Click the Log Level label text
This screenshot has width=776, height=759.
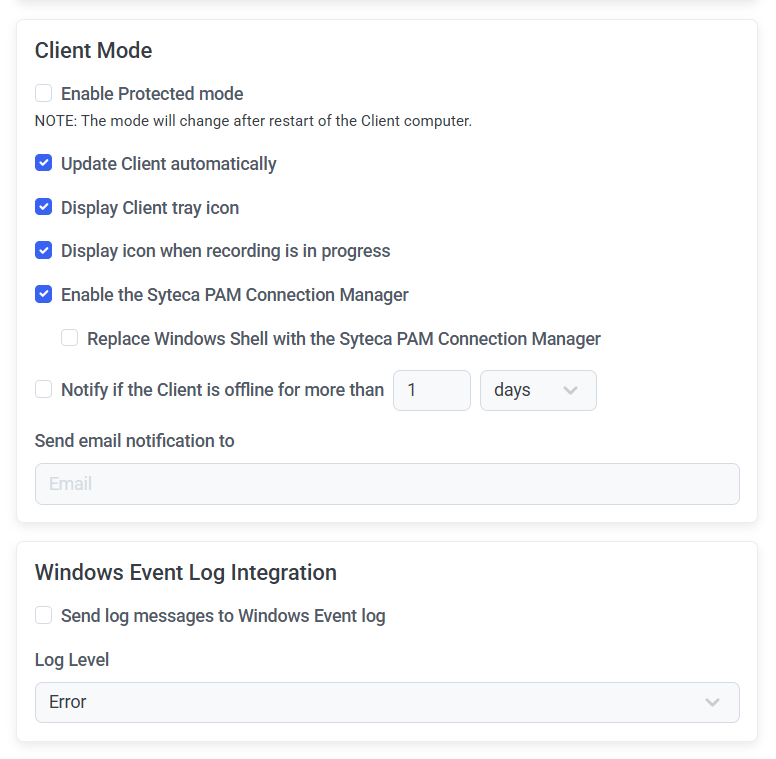(x=72, y=660)
